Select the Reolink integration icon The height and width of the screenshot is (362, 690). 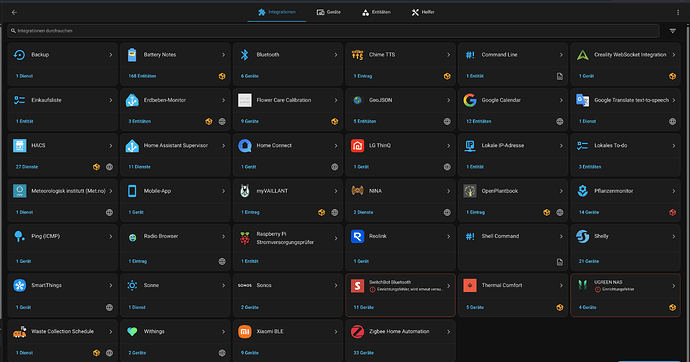point(357,236)
